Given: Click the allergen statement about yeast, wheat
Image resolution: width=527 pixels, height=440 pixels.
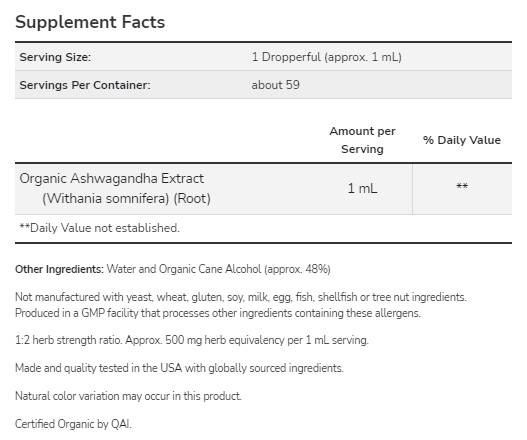Looking at the screenshot, I should click(x=241, y=297).
